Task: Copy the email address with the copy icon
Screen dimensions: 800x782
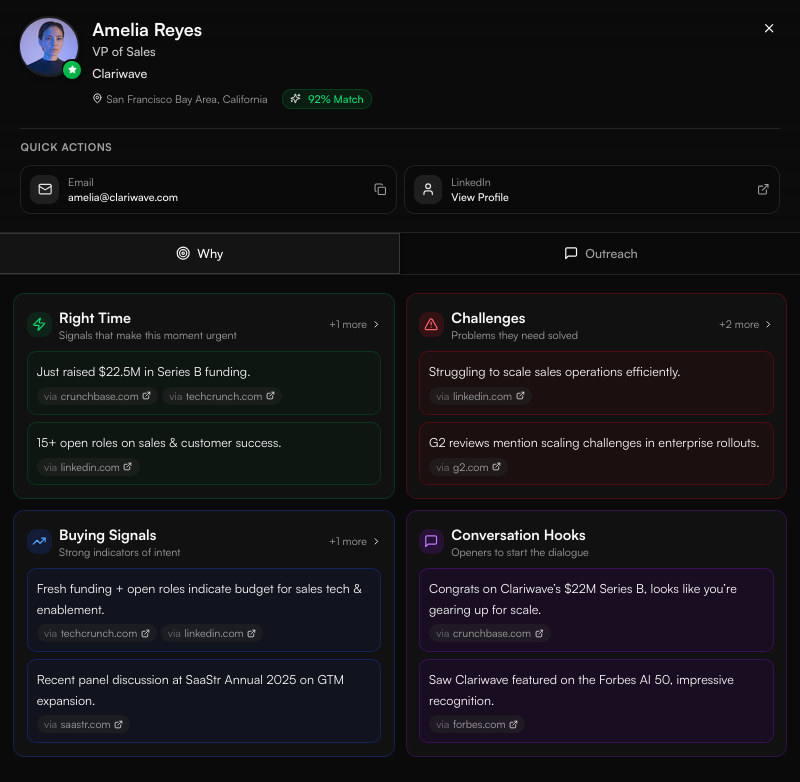Action: point(380,189)
